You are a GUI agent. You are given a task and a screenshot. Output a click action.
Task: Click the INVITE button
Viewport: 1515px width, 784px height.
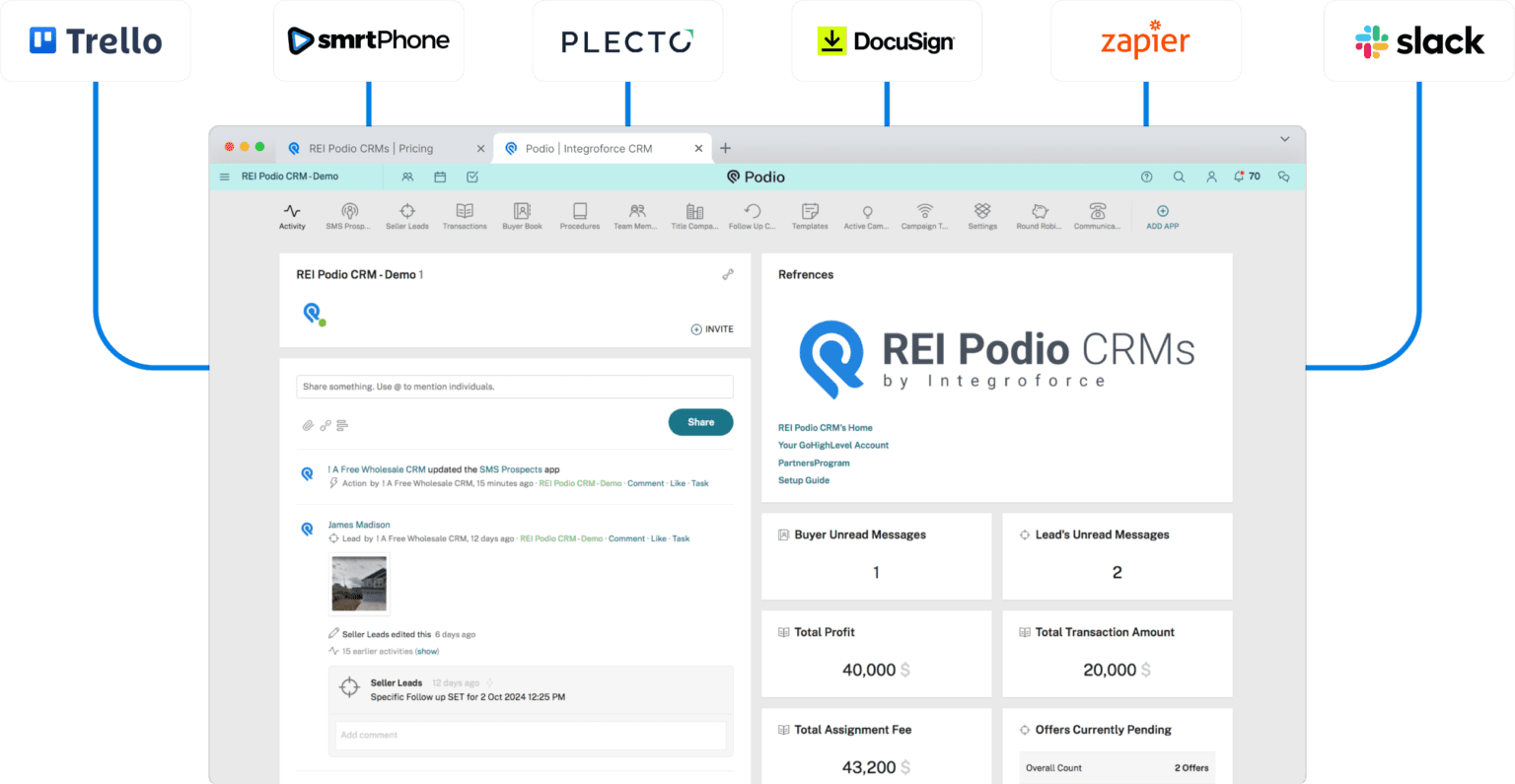(x=712, y=329)
